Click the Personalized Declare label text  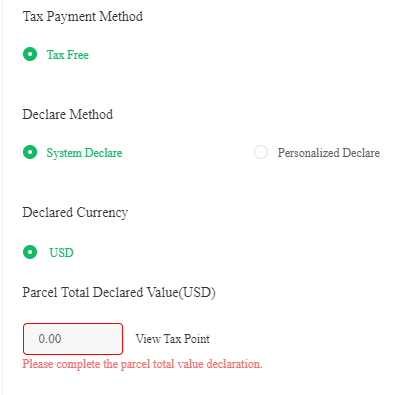click(329, 153)
